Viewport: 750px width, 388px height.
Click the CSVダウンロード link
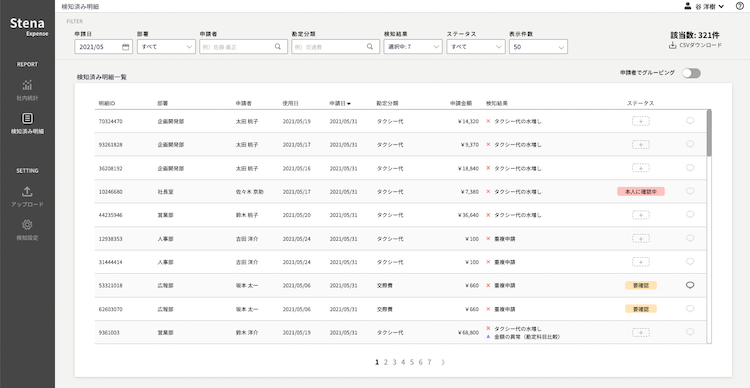point(700,45)
